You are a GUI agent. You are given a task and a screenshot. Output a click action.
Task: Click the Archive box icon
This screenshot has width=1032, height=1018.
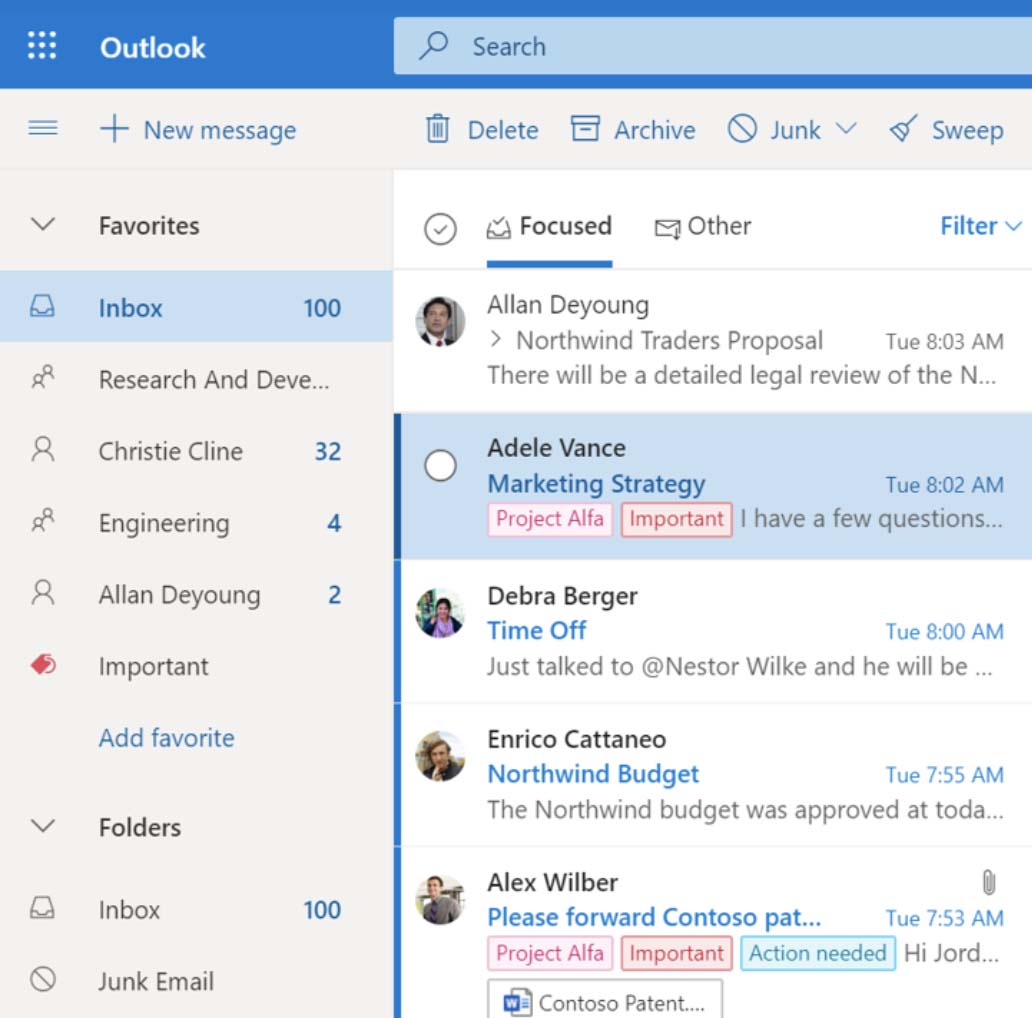coord(584,128)
